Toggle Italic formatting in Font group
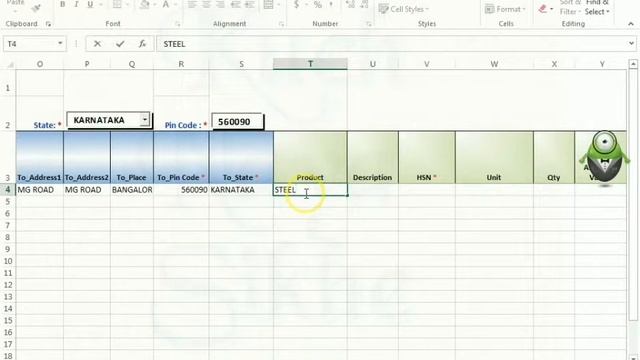 [x=76, y=4]
